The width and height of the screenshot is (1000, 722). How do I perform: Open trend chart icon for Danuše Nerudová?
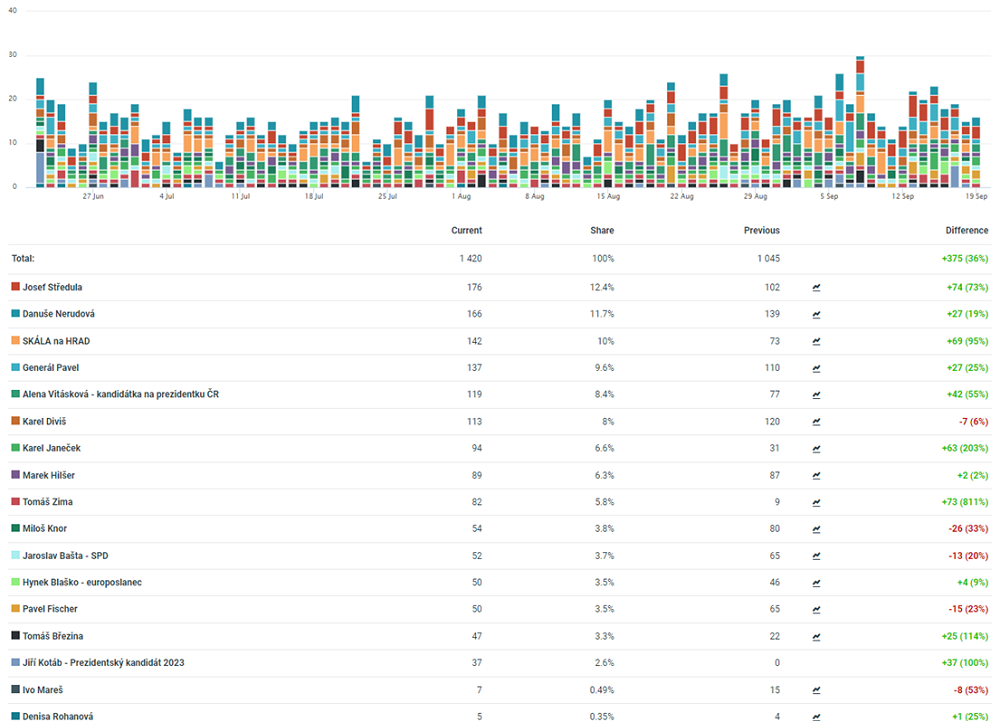click(817, 314)
